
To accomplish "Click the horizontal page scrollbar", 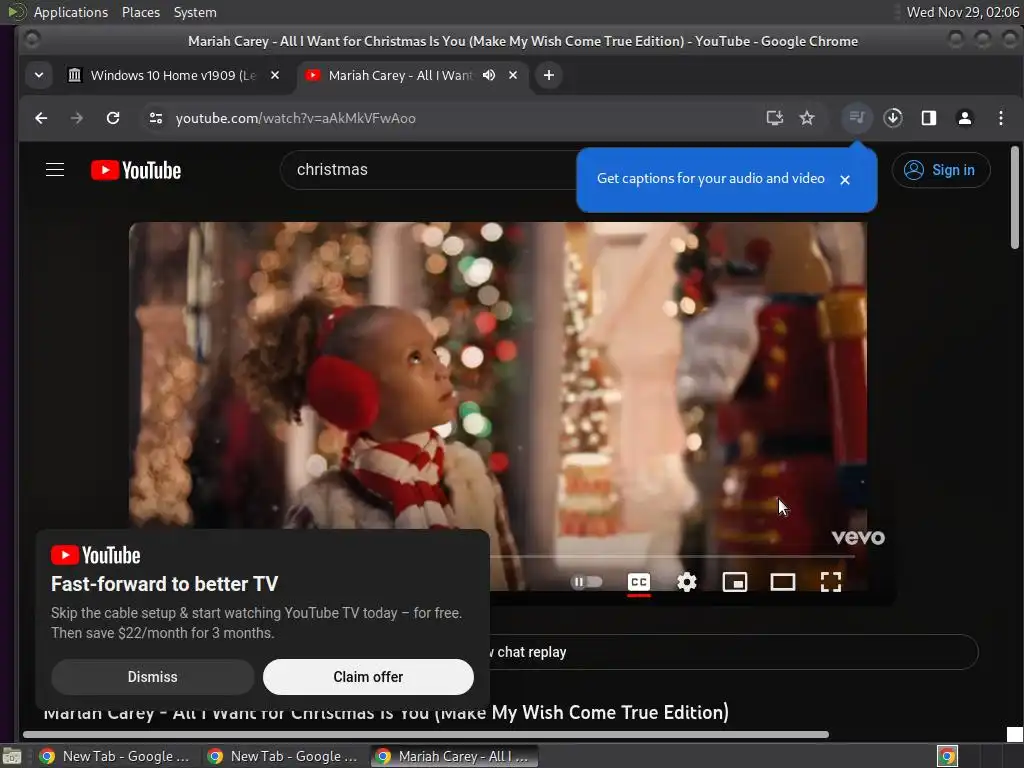I will coord(426,734).
